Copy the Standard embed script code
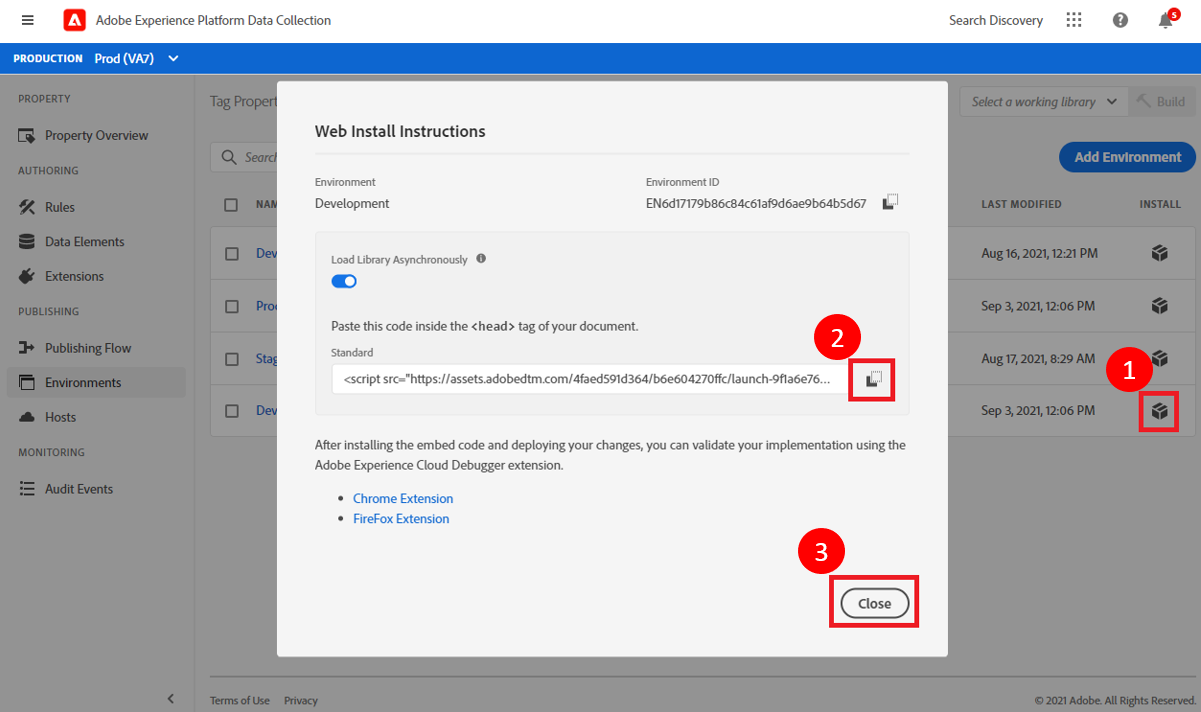This screenshot has height=712, width=1201. (x=873, y=380)
